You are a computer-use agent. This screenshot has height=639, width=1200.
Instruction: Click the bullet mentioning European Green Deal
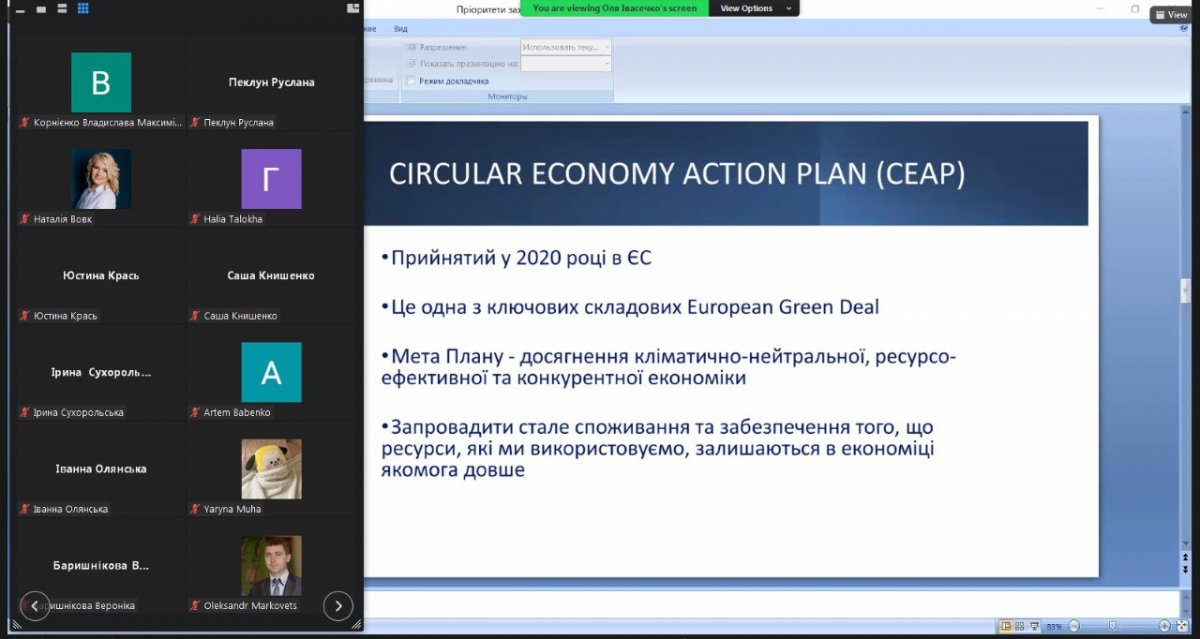coord(630,307)
